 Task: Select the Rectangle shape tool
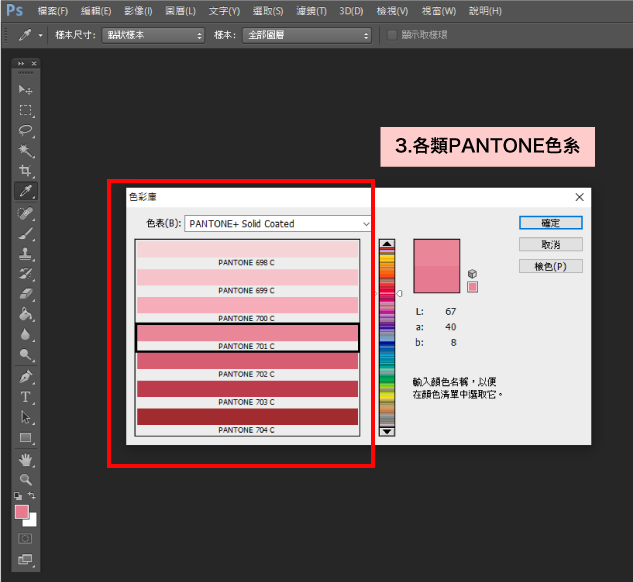25,438
